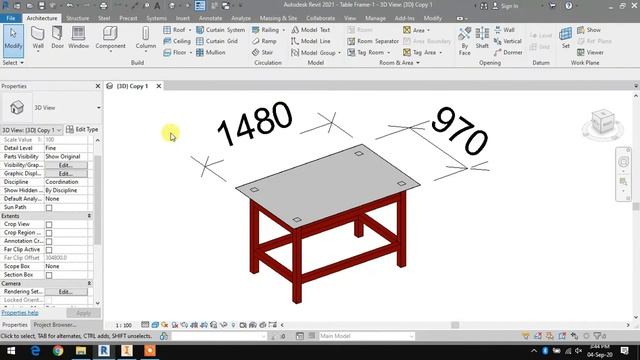Click the Set work plane tool
The image size is (640, 360).
566,38
